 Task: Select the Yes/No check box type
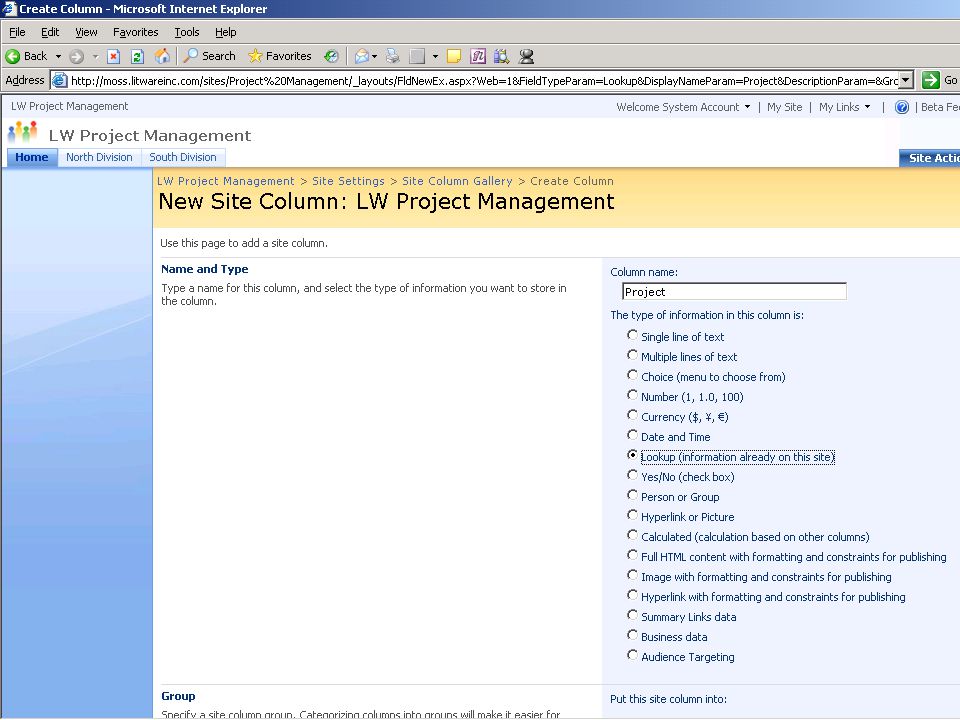(x=632, y=476)
